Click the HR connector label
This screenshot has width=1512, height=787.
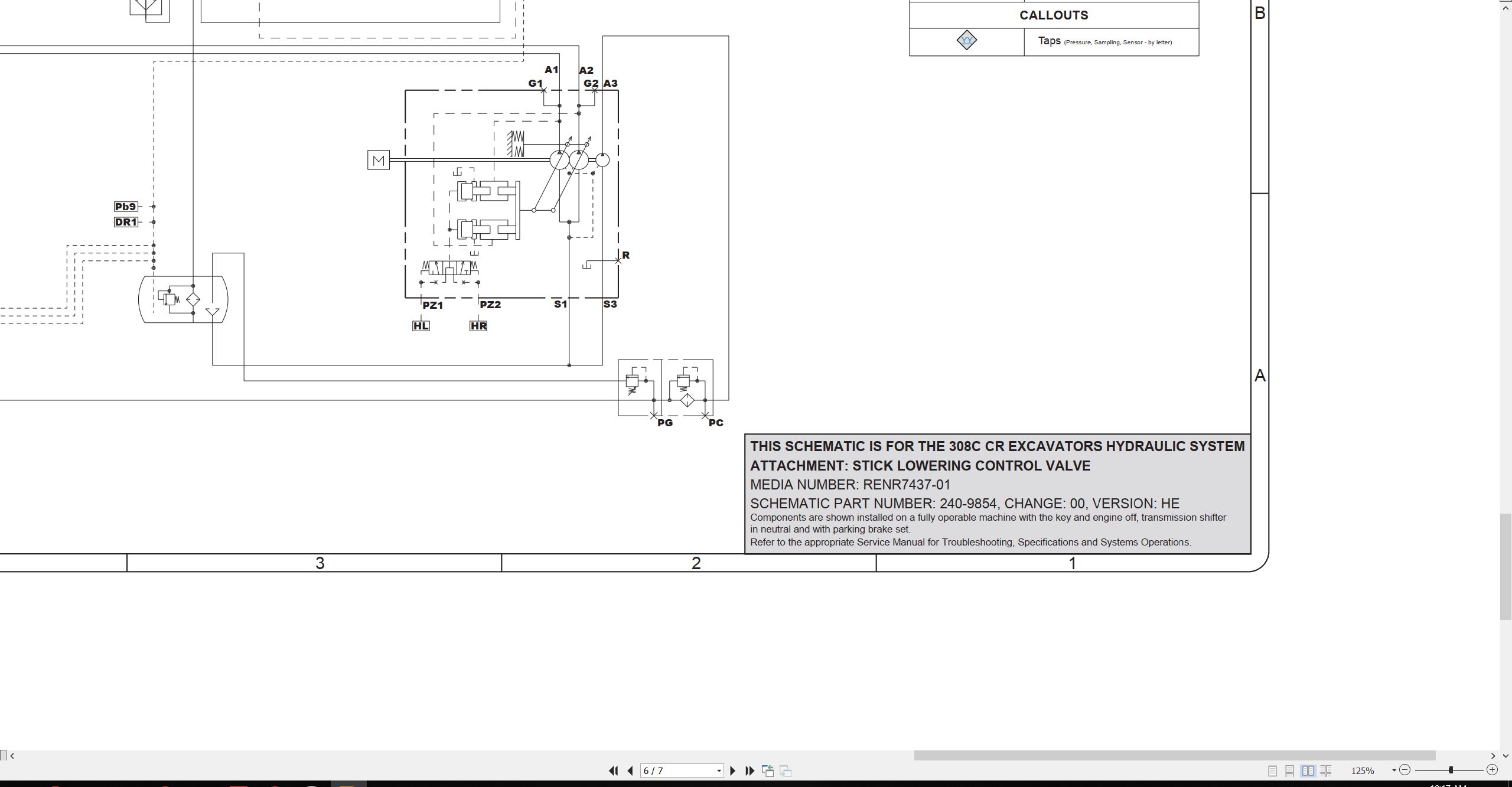point(478,326)
